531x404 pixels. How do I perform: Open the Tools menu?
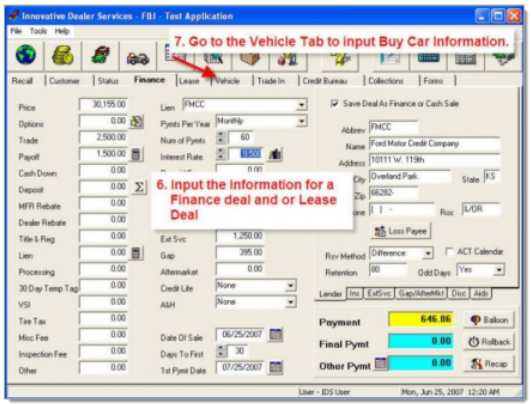[38, 31]
